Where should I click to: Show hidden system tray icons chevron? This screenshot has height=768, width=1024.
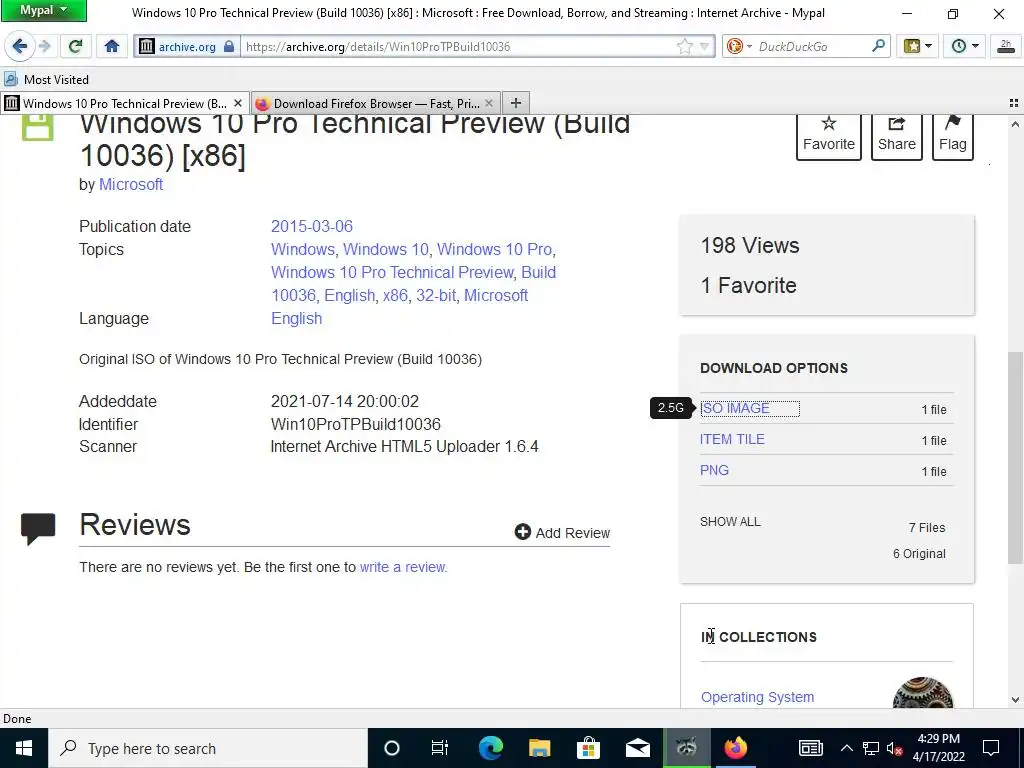846,748
